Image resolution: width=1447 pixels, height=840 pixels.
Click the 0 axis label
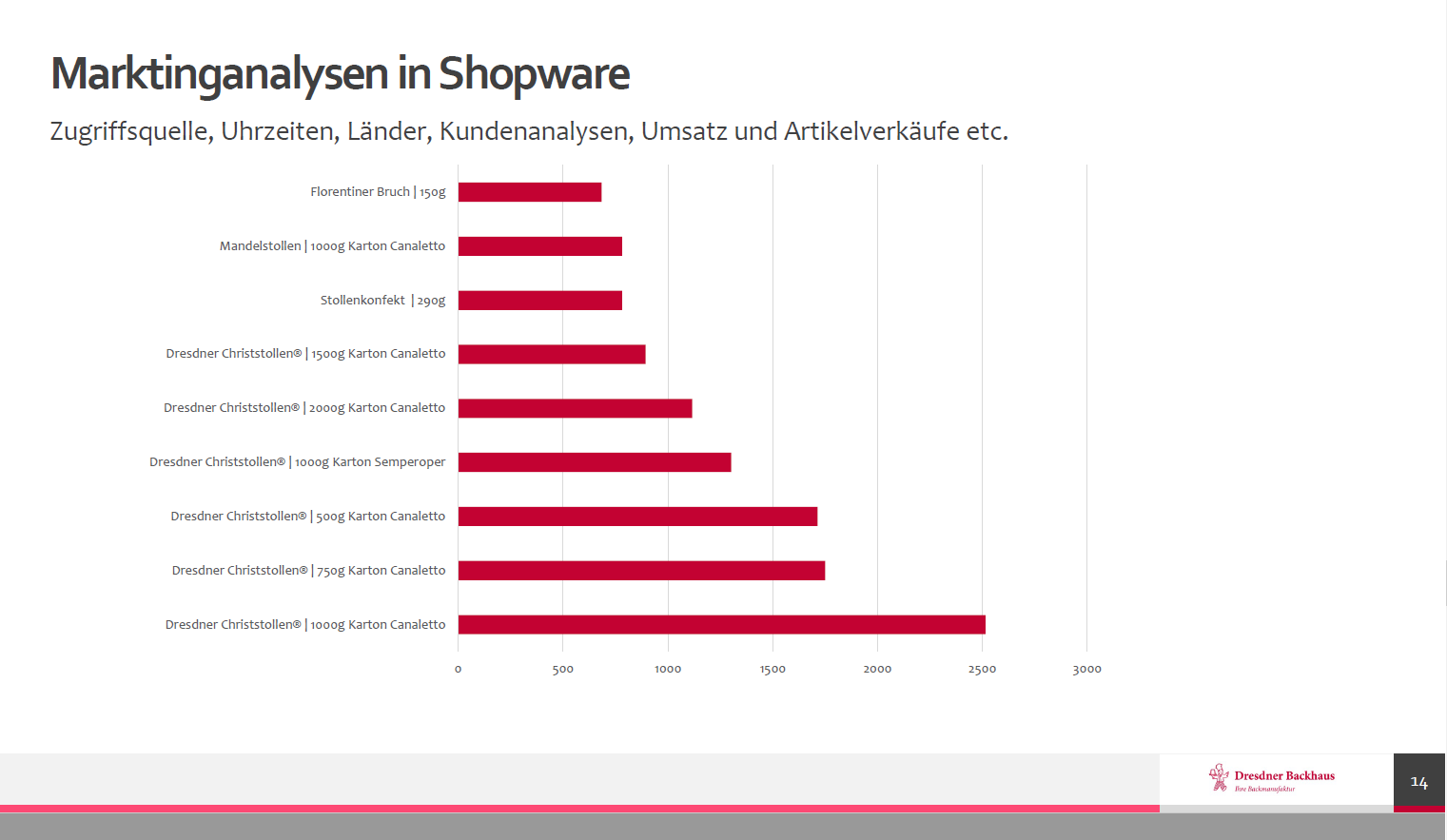[458, 670]
